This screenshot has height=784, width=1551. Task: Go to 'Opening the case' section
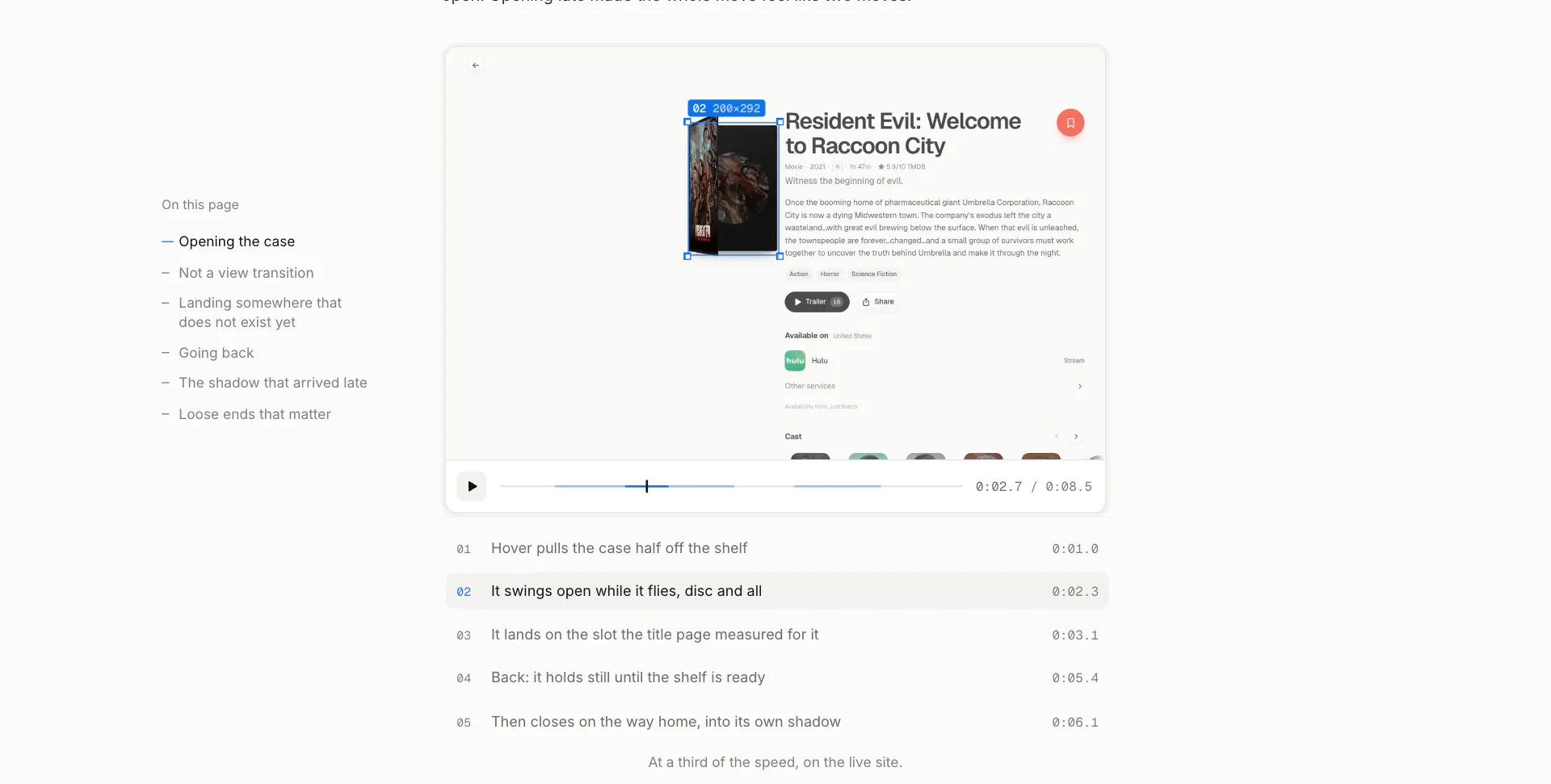[237, 241]
